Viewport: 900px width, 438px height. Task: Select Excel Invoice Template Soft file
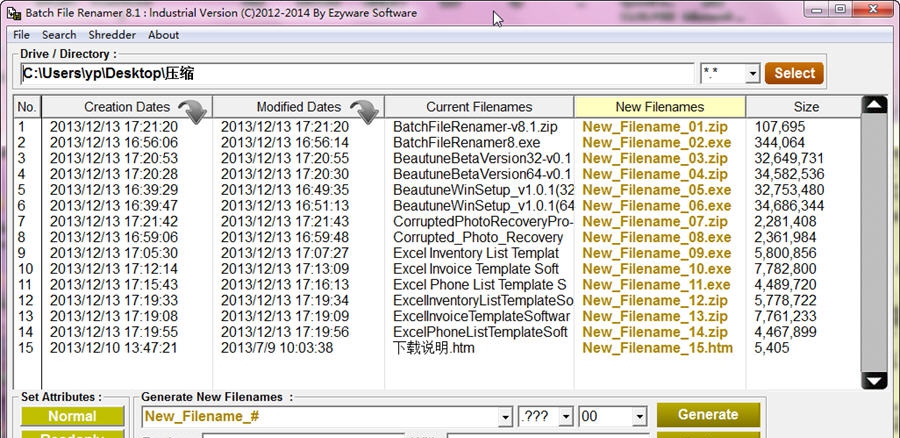[x=476, y=269]
